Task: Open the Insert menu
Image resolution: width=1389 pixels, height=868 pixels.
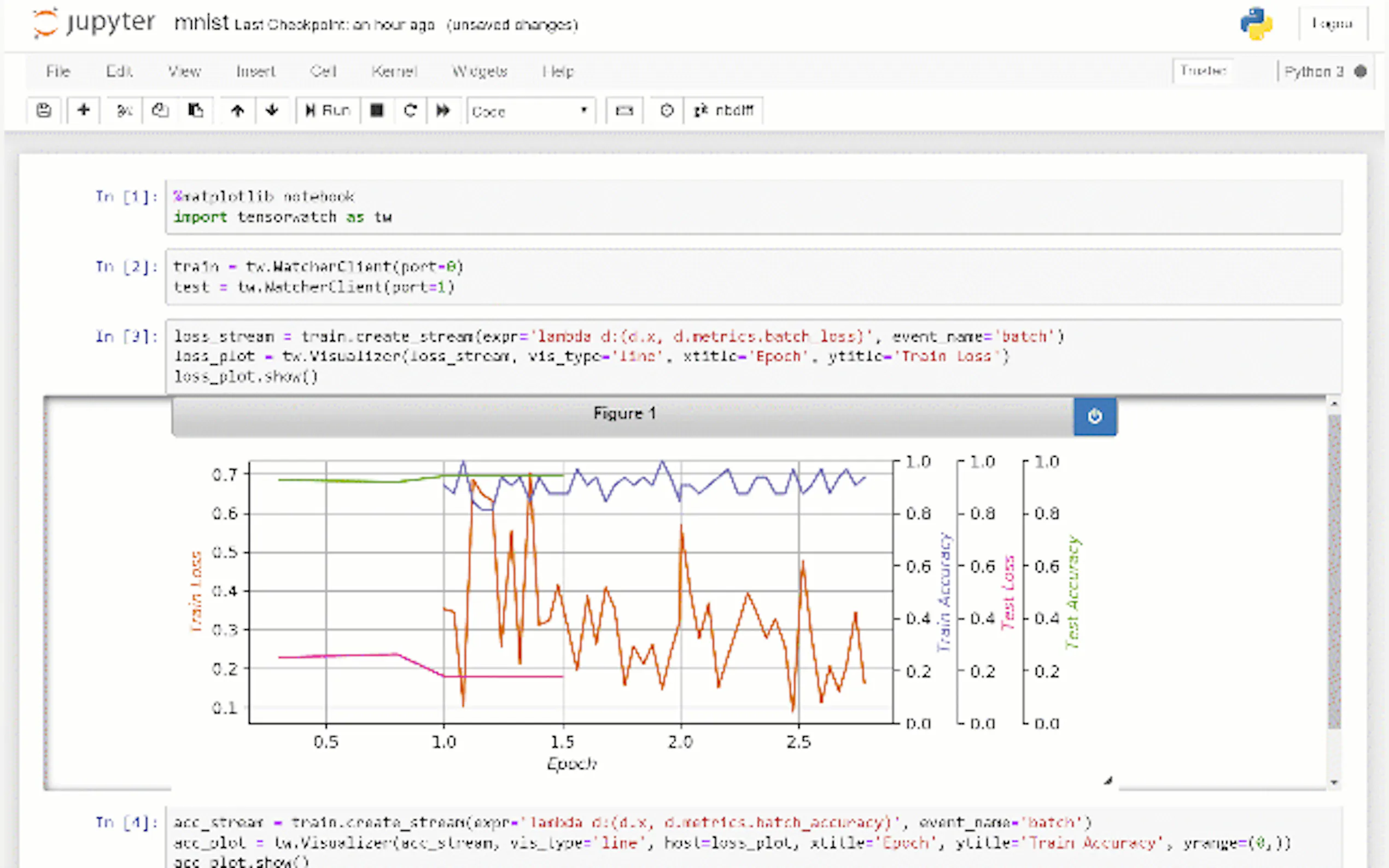Action: coord(255,71)
